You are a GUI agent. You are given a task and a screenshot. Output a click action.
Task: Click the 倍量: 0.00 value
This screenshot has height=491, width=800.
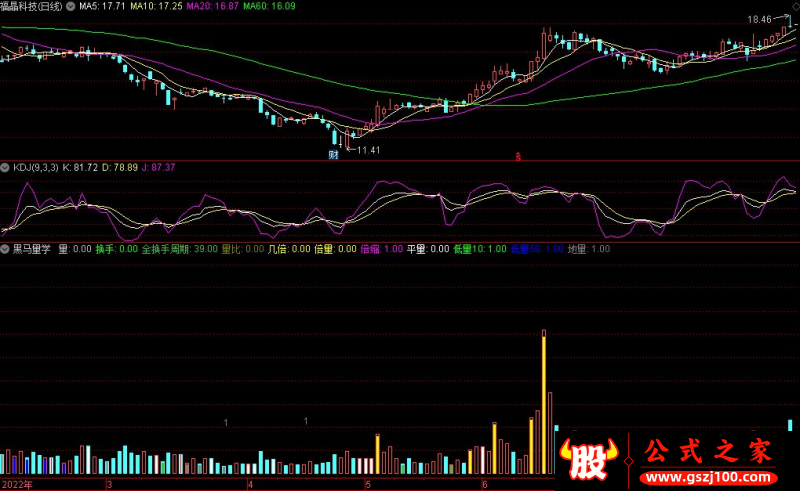pyautogui.click(x=335, y=249)
